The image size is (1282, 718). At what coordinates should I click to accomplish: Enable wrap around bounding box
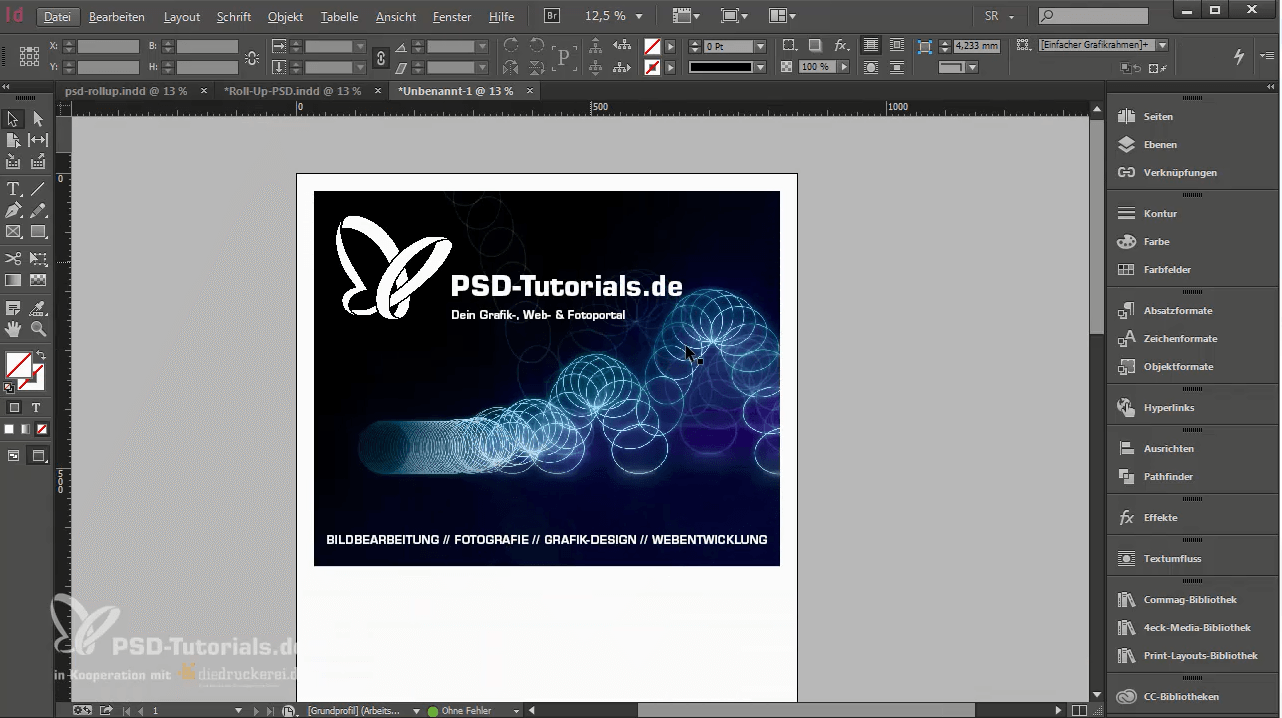click(897, 46)
